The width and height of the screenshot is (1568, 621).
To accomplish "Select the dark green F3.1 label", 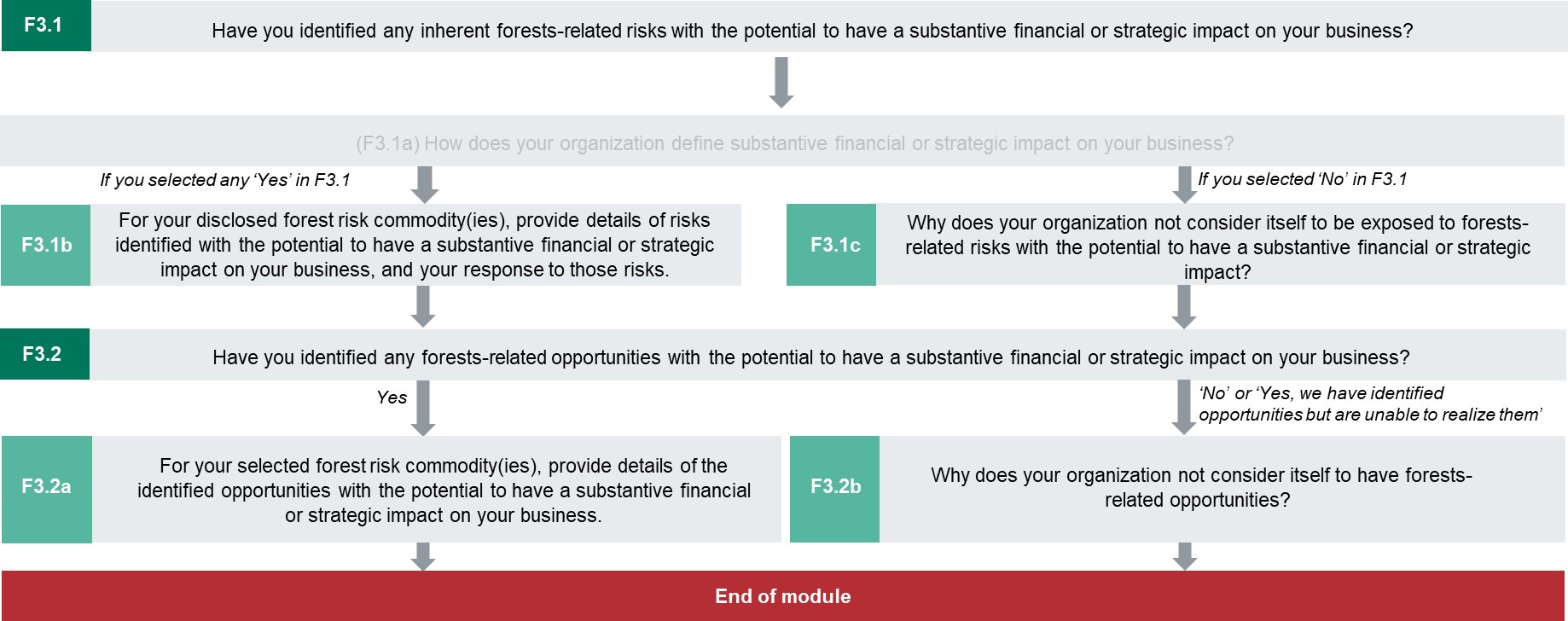I will 45,26.
